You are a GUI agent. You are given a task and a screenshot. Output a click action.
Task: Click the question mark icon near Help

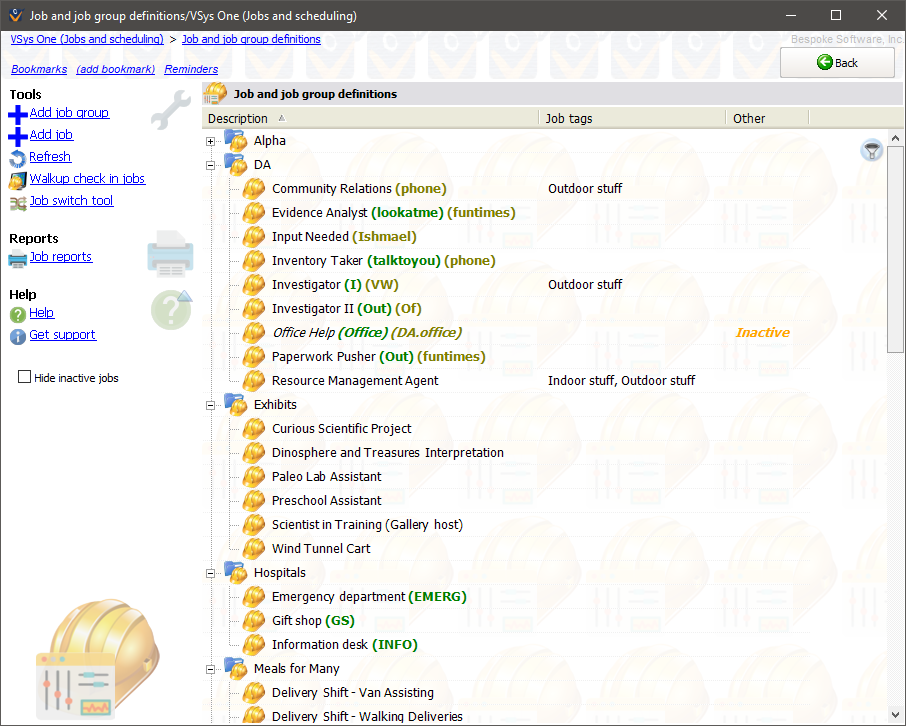point(170,310)
